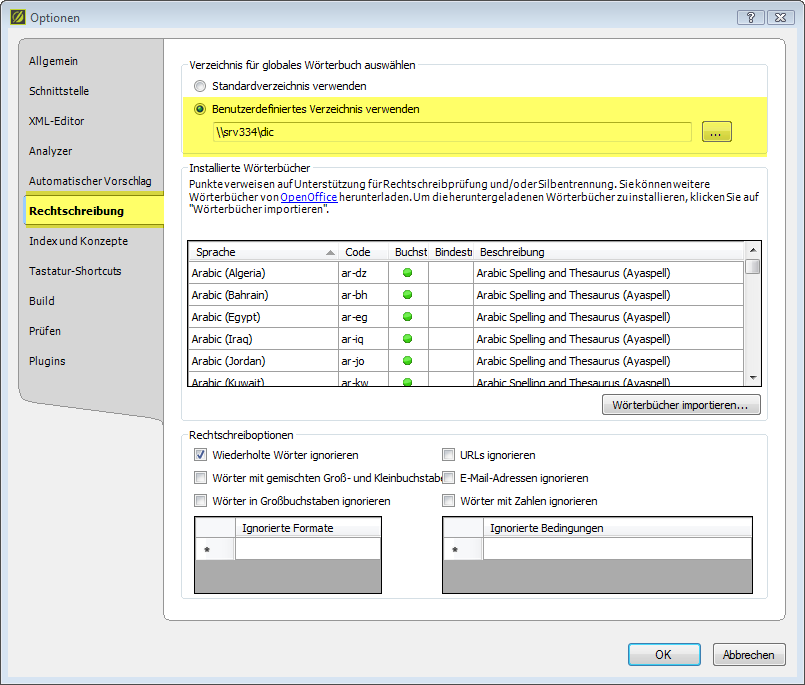The image size is (805, 685).
Task: Click green dot for Arabic (Jordan)
Action: [408, 361]
